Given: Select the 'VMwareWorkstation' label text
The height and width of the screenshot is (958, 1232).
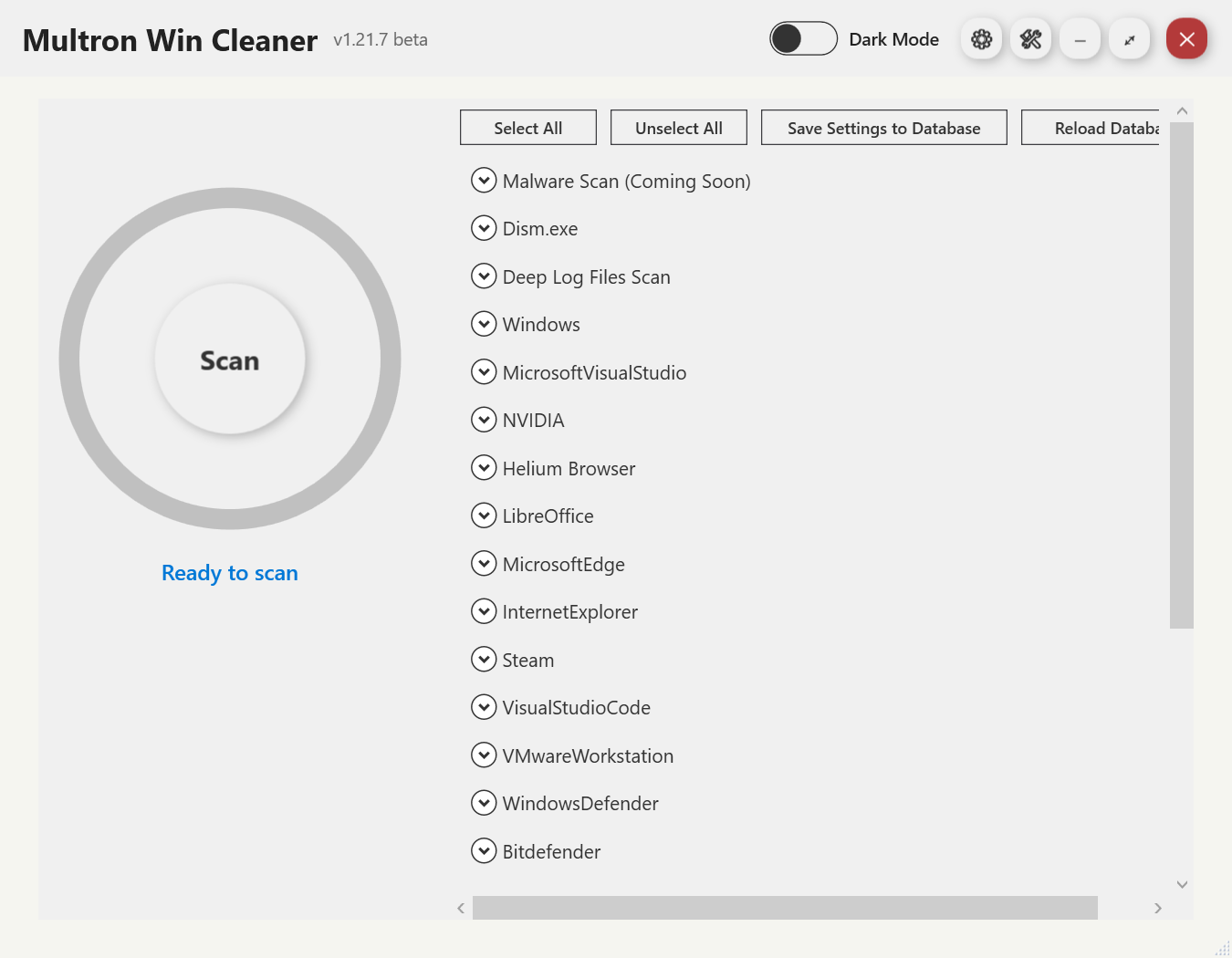Looking at the screenshot, I should click(589, 756).
